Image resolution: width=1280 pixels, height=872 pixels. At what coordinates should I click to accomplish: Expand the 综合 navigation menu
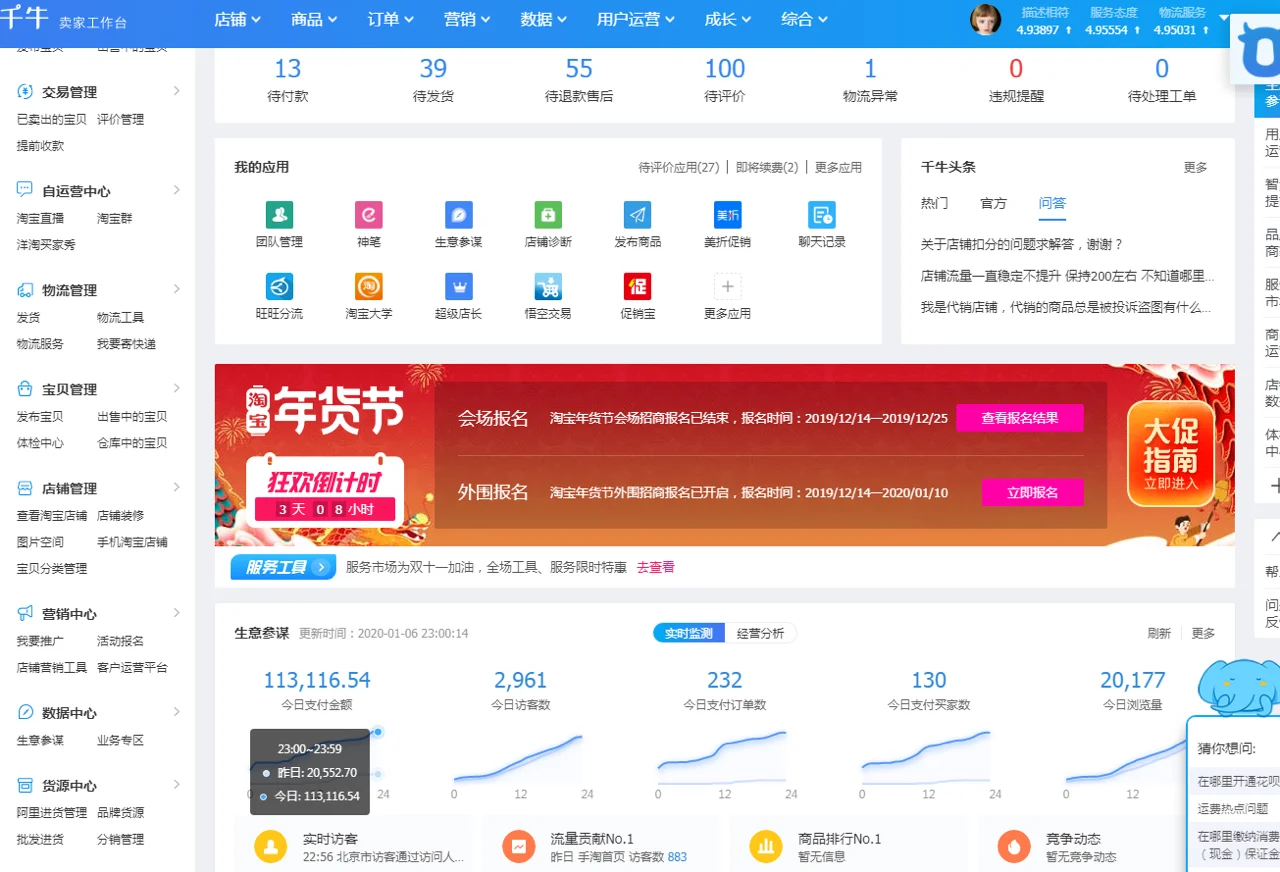(804, 19)
